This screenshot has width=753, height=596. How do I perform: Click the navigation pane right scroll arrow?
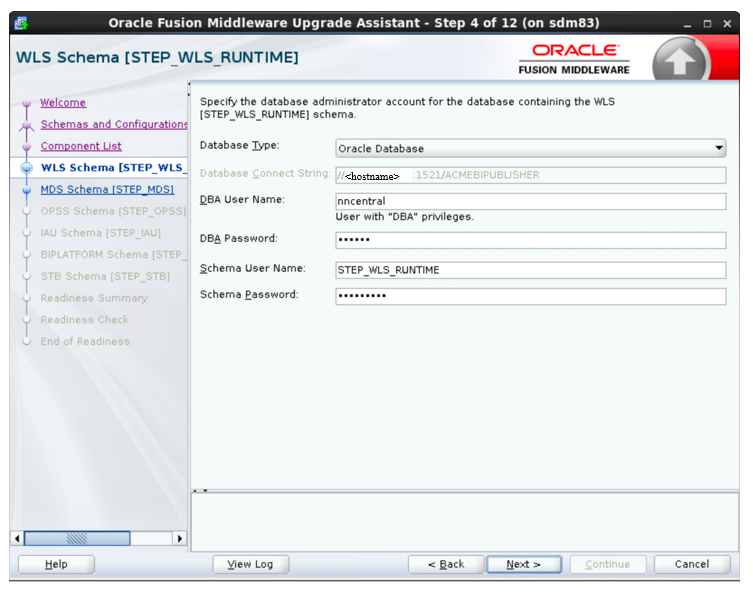pyautogui.click(x=180, y=538)
